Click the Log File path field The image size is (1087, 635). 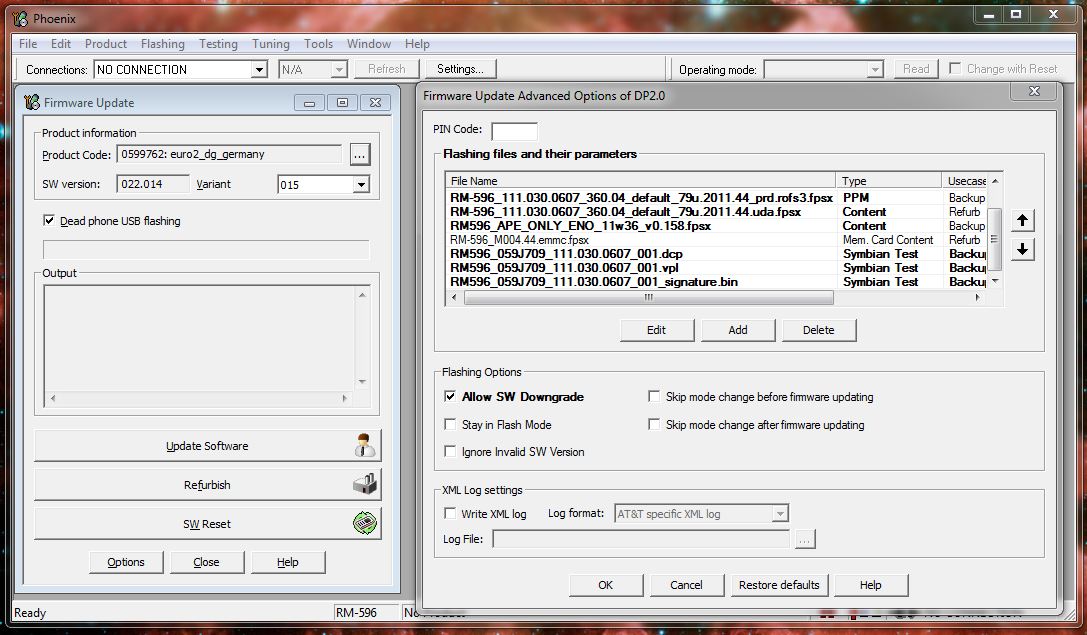[x=641, y=539]
